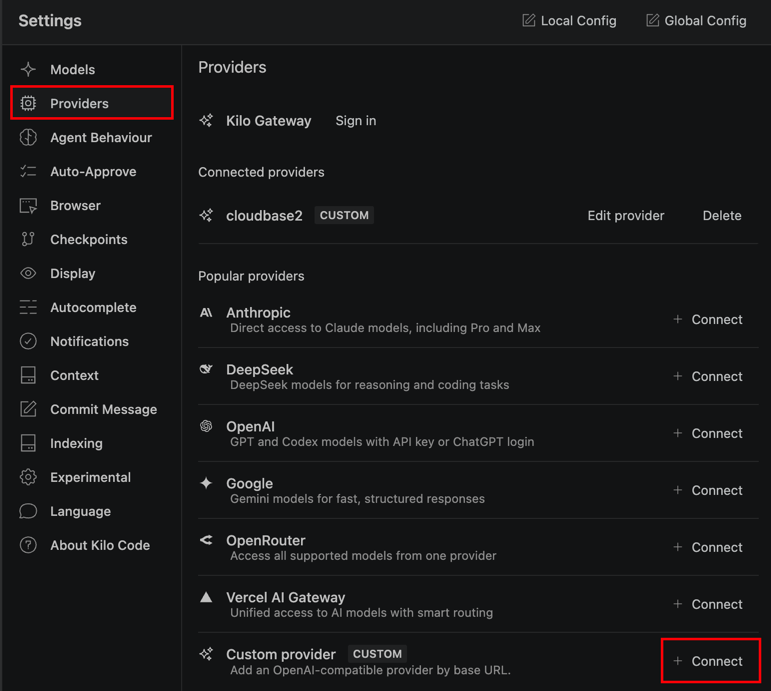Viewport: 771px width, 691px height.
Task: Click the About Kilo Code question icon
Action: (x=28, y=545)
